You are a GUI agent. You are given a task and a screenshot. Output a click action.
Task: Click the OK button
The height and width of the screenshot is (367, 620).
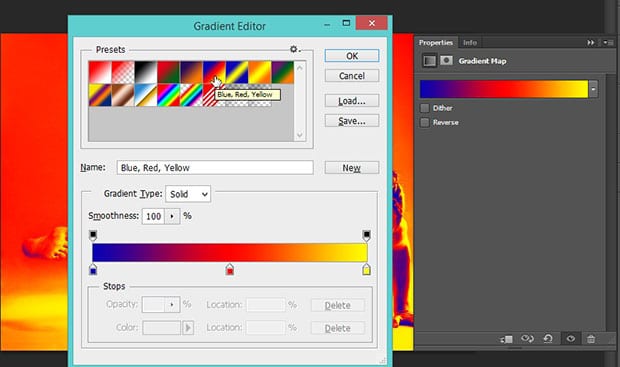352,56
